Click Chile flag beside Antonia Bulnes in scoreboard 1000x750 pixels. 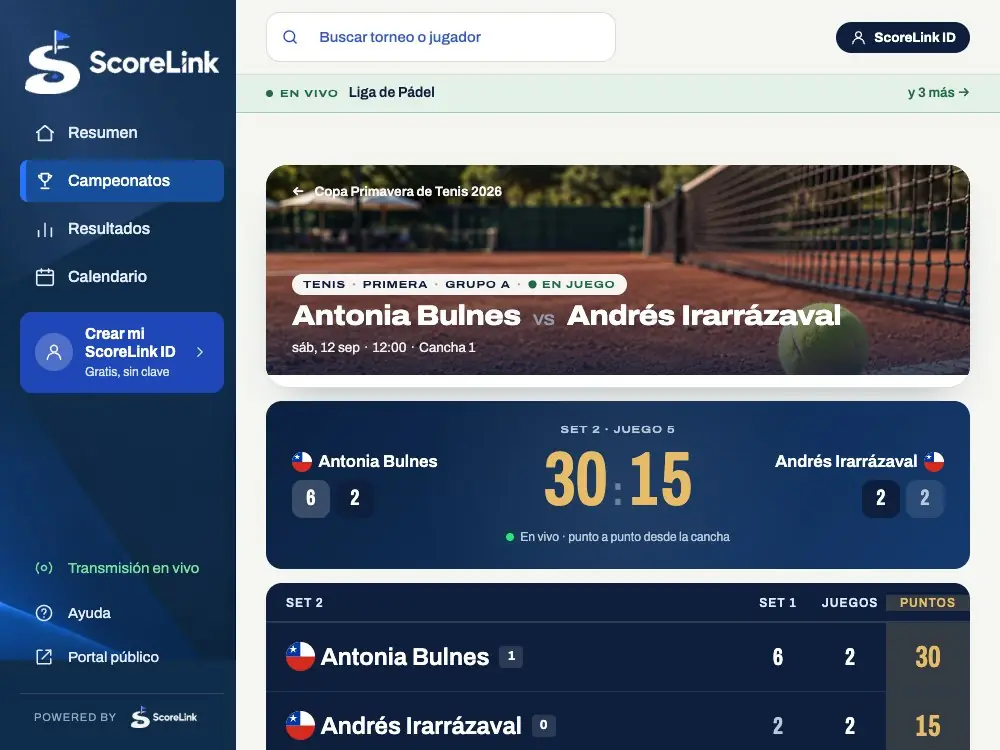click(x=302, y=461)
